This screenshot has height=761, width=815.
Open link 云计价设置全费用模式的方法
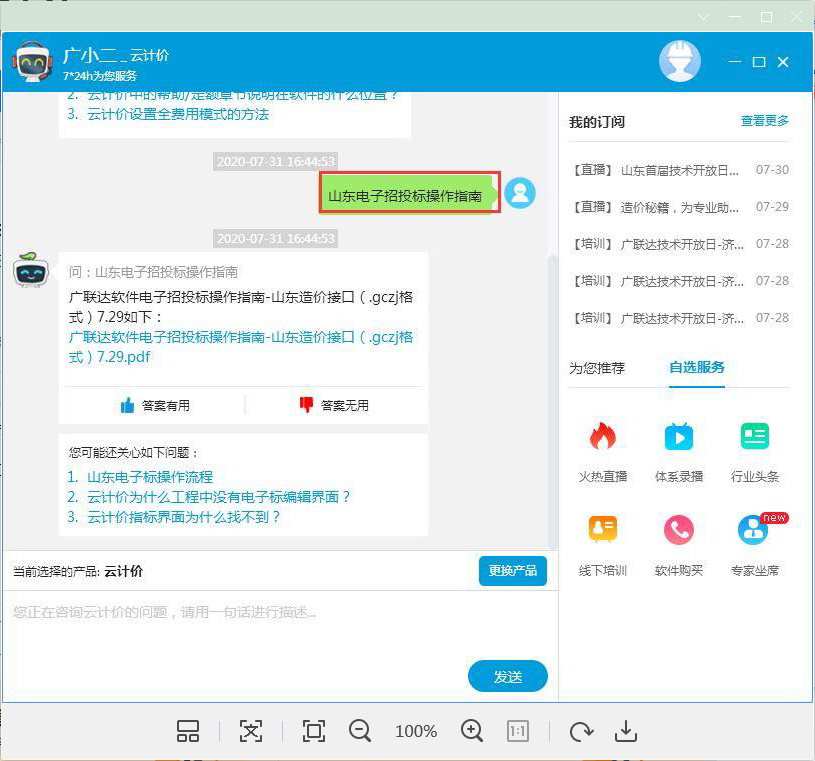[177, 114]
